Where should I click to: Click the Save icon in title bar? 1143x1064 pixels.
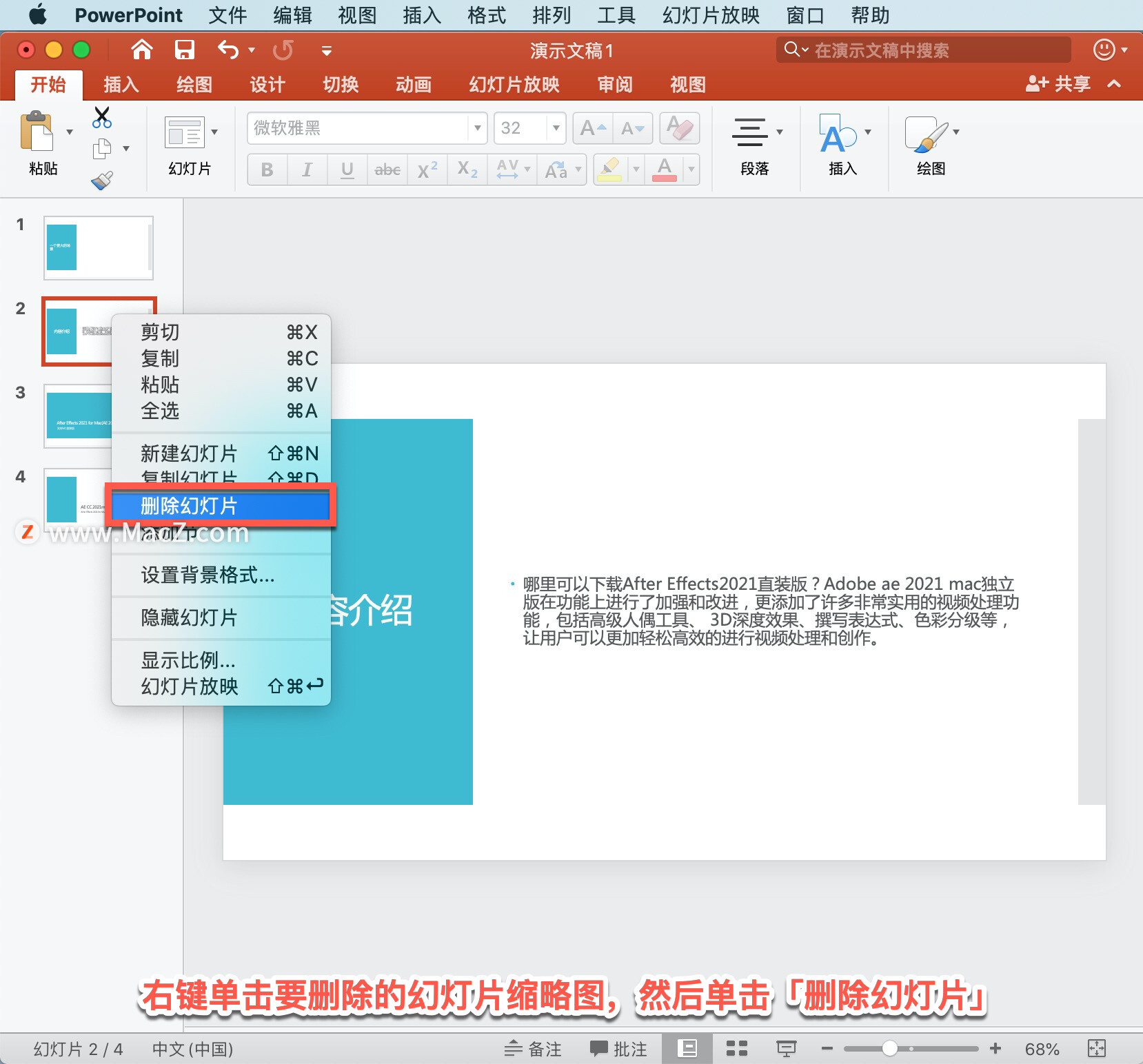pyautogui.click(x=184, y=50)
